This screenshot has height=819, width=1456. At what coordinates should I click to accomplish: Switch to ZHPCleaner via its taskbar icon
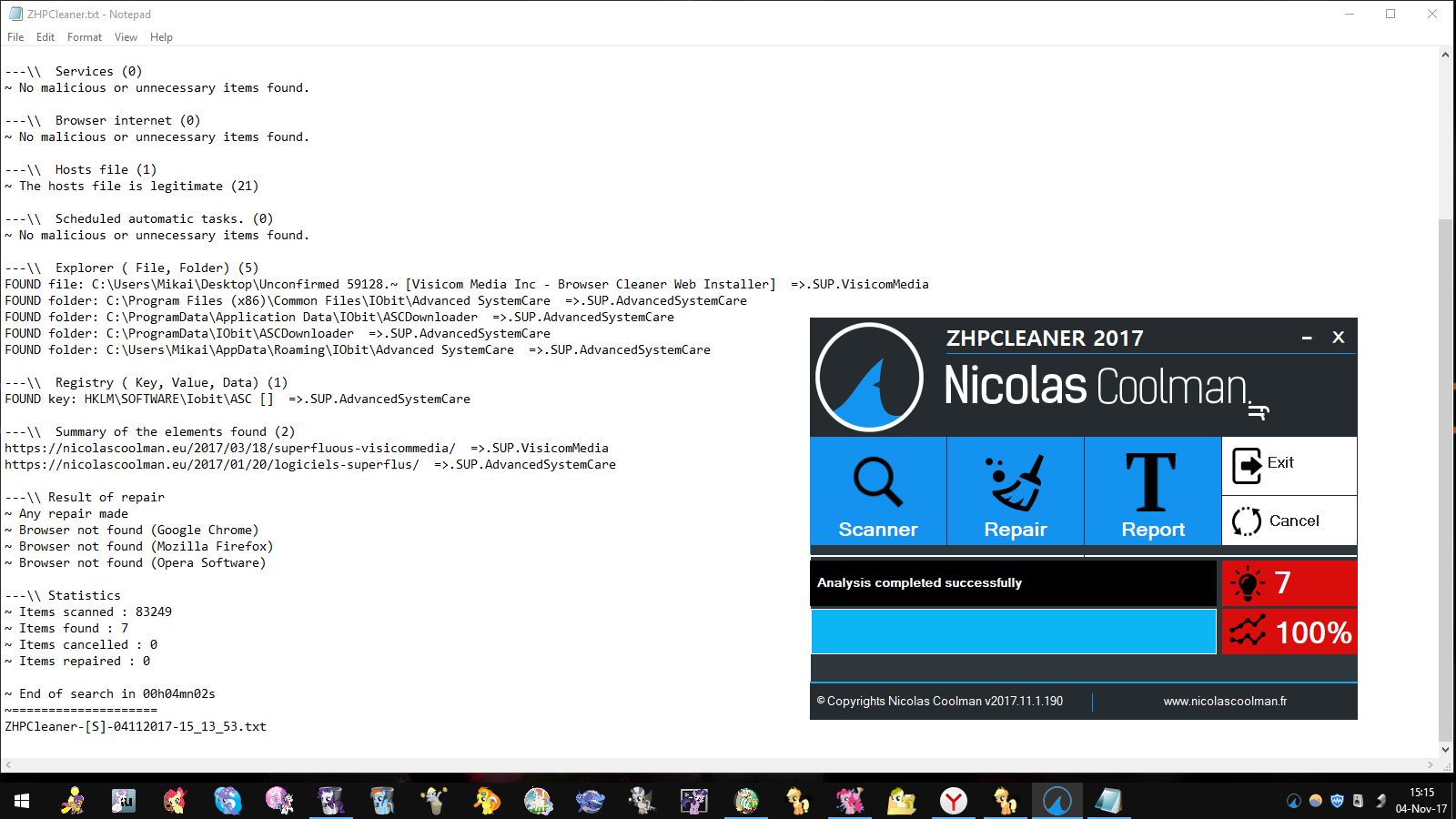(1057, 801)
